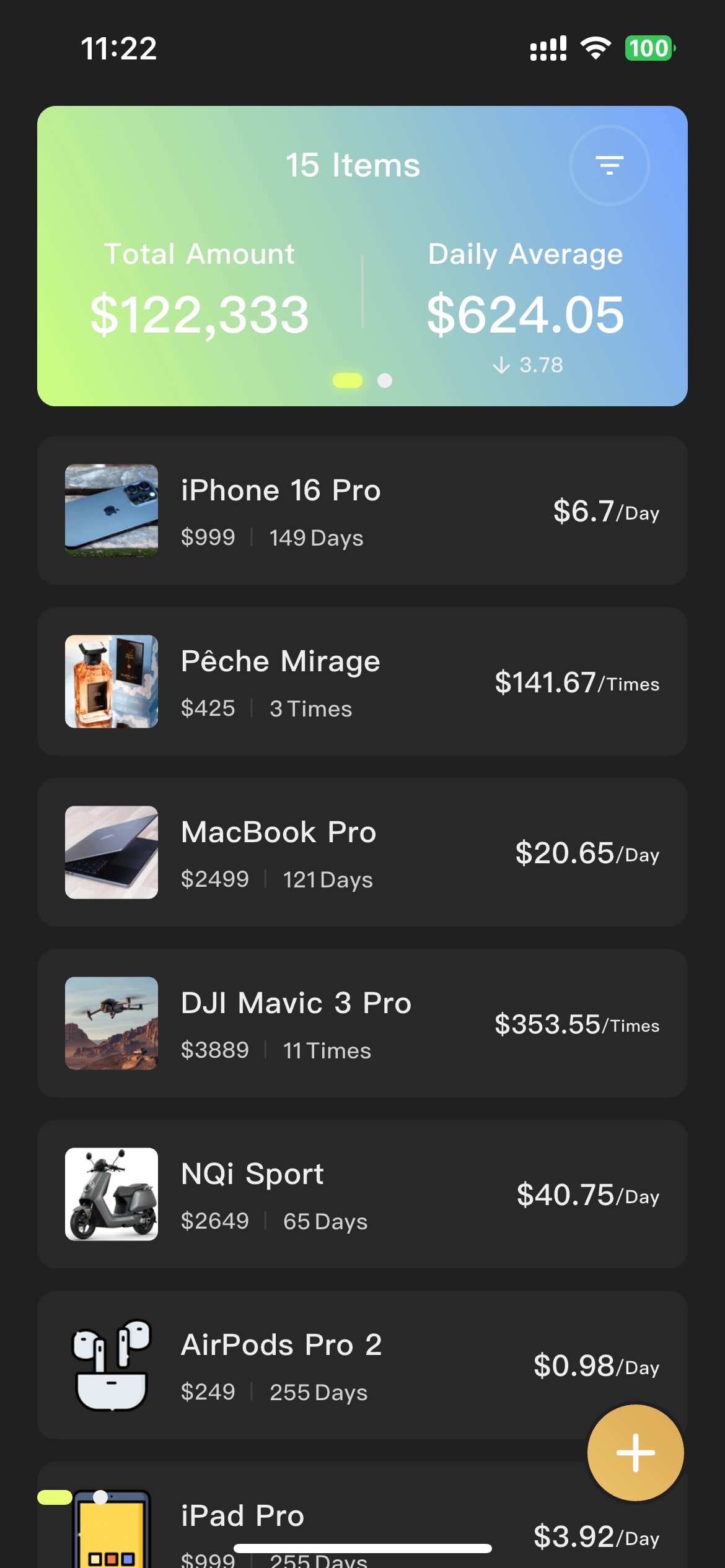Tap the downward trend arrow indicator
The image size is (725, 1568).
point(501,365)
